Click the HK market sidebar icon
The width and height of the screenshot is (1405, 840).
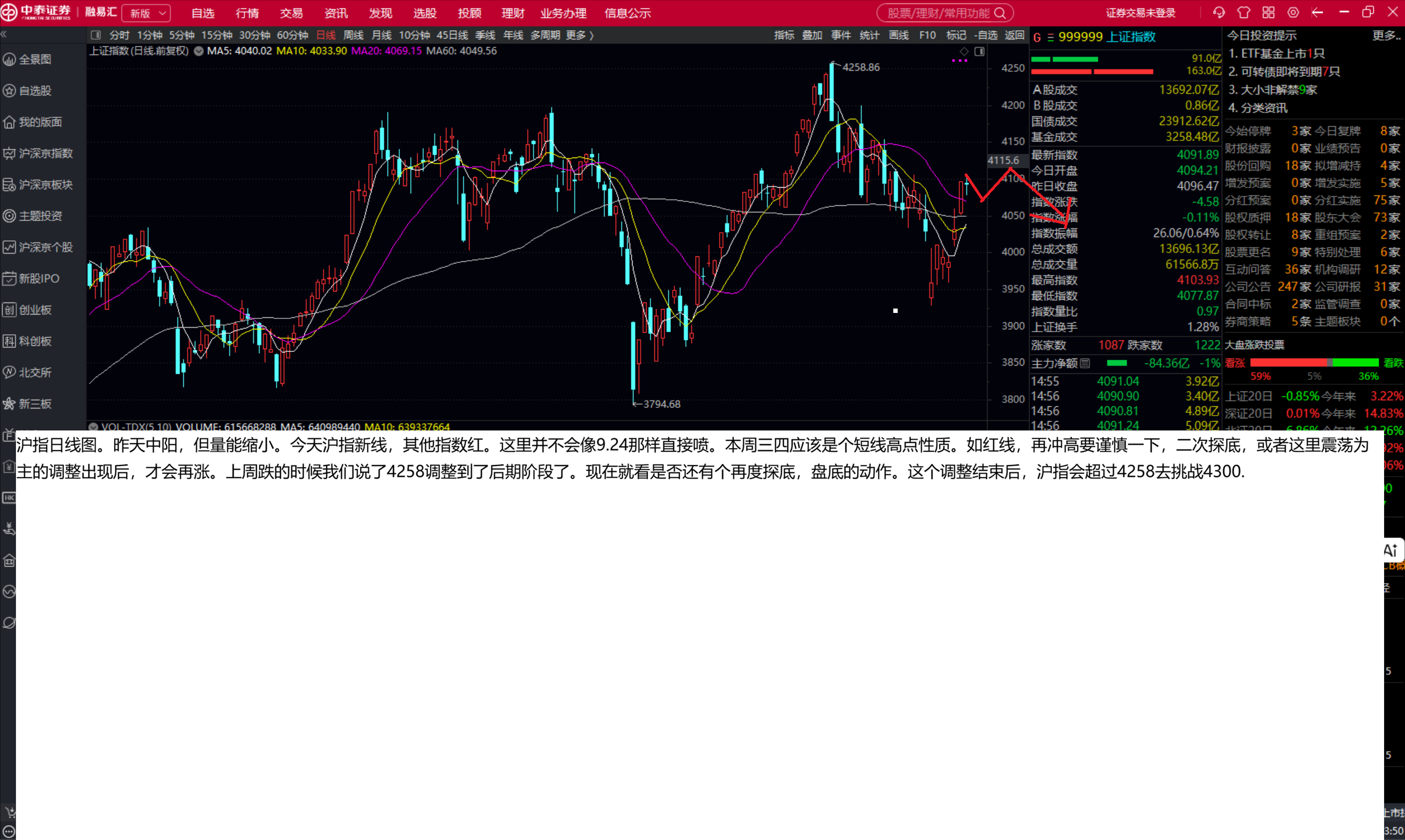pos(9,497)
